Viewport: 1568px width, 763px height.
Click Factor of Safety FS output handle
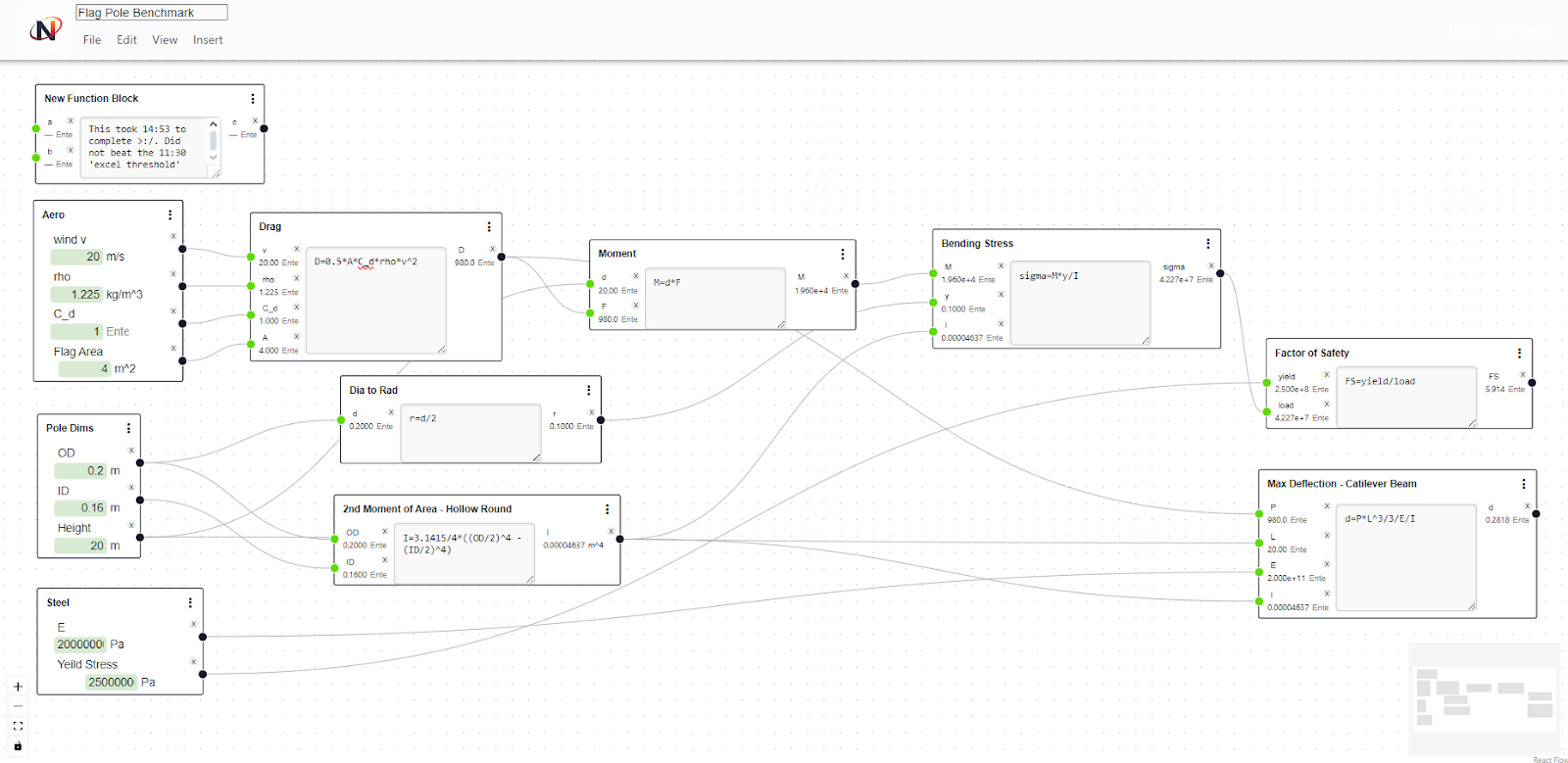[1532, 383]
